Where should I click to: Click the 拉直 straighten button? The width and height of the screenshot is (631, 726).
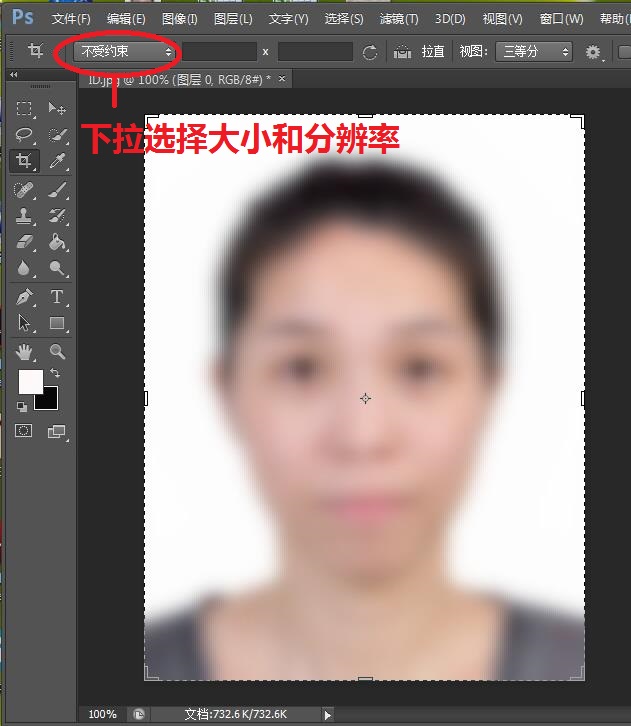[433, 51]
